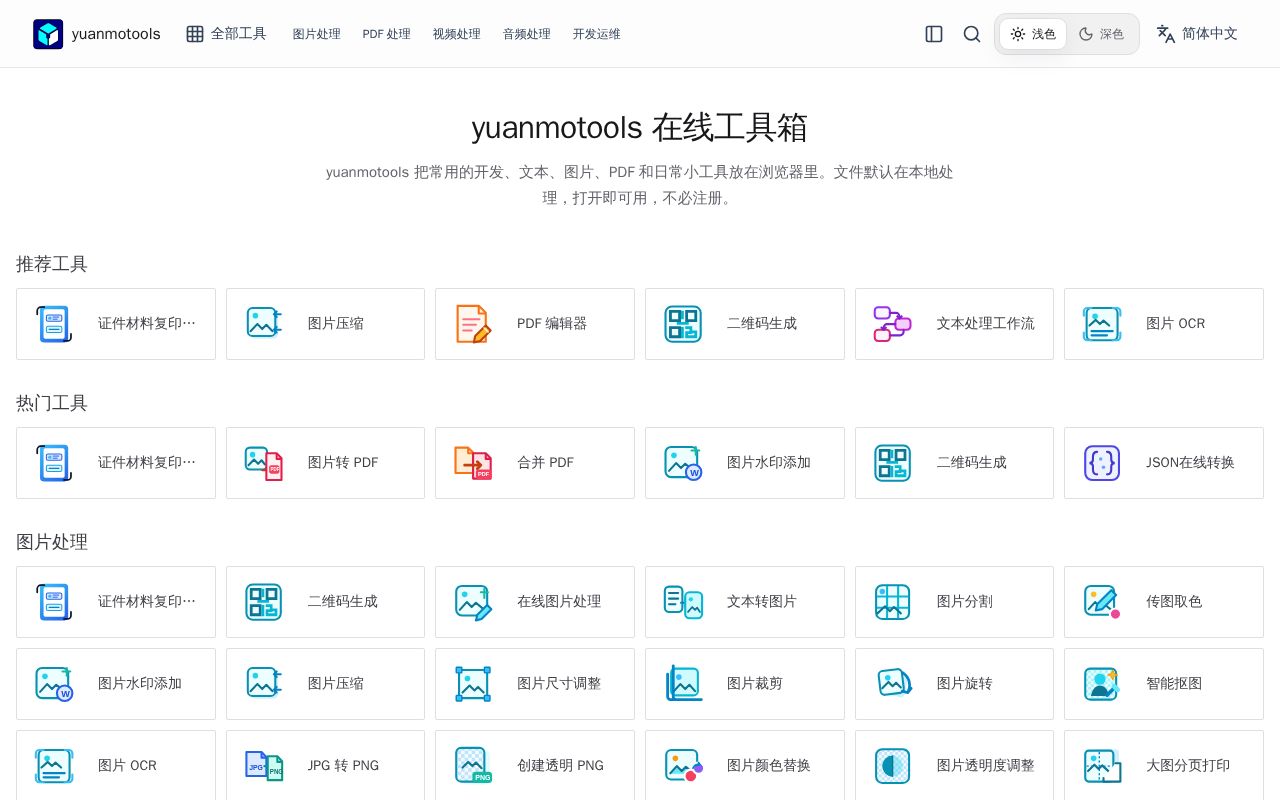Screen dimensions: 1280x800
Task: Click the yuanmotools cube logo
Action: [48, 34]
